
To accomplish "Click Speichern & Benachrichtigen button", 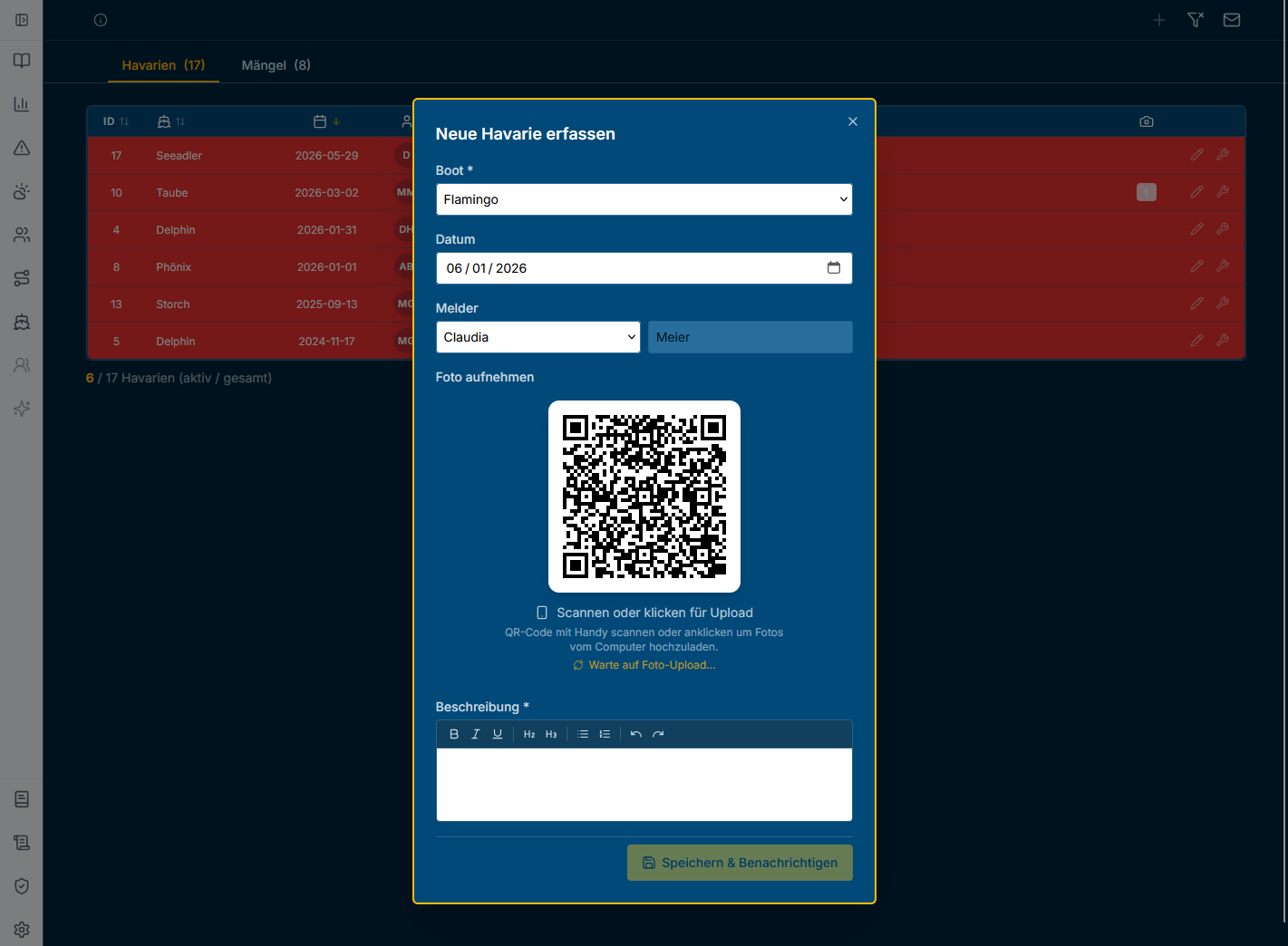I will [740, 863].
